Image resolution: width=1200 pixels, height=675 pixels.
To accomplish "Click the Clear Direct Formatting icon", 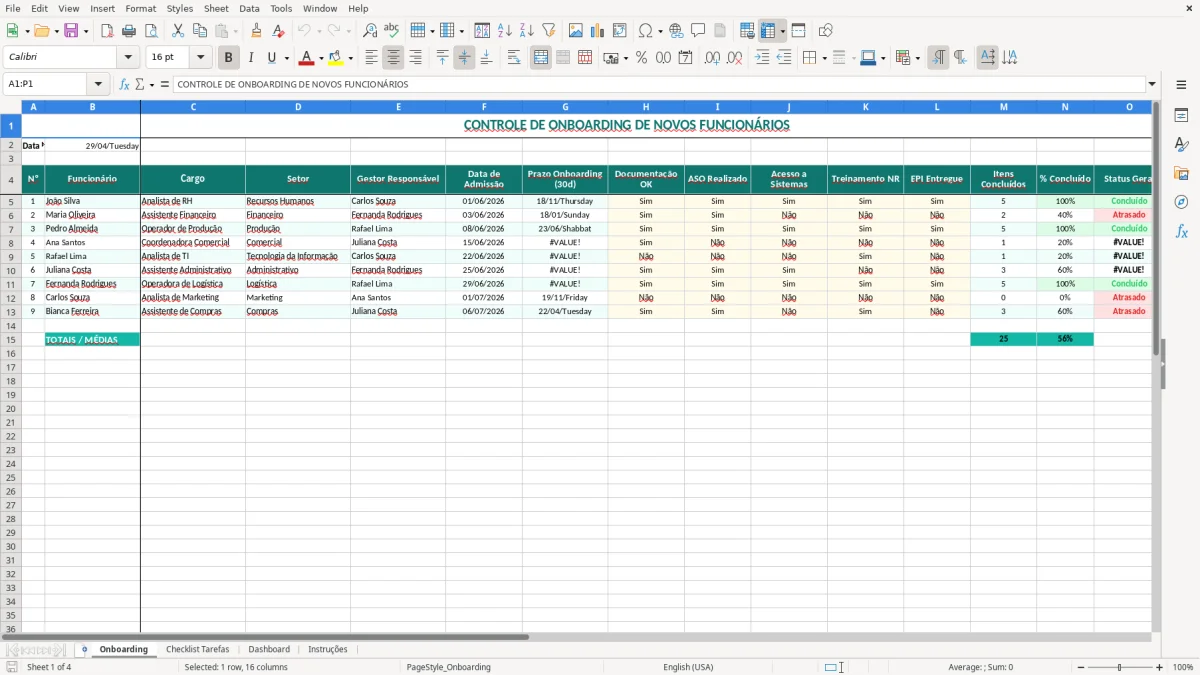I will click(279, 31).
